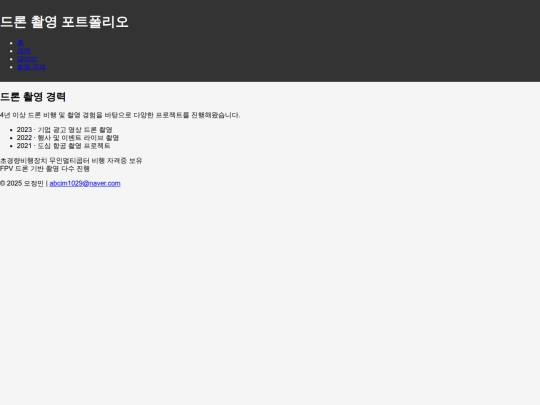Open the 홈 navigation link

[20, 43]
